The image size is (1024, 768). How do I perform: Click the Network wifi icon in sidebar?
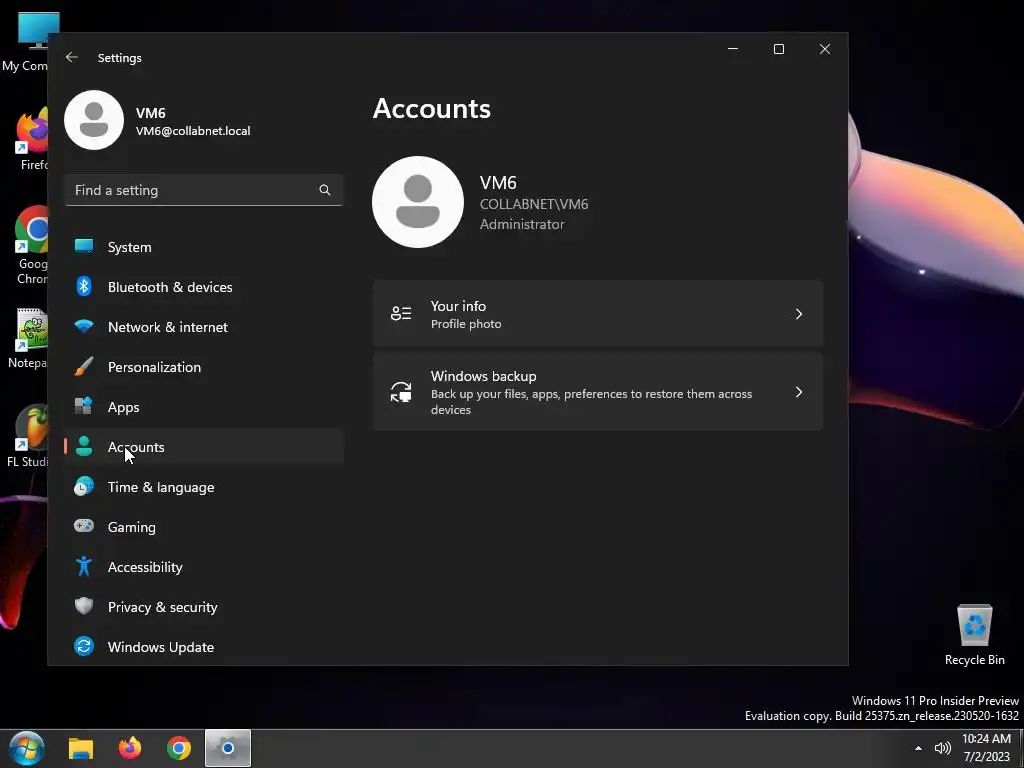coord(84,327)
